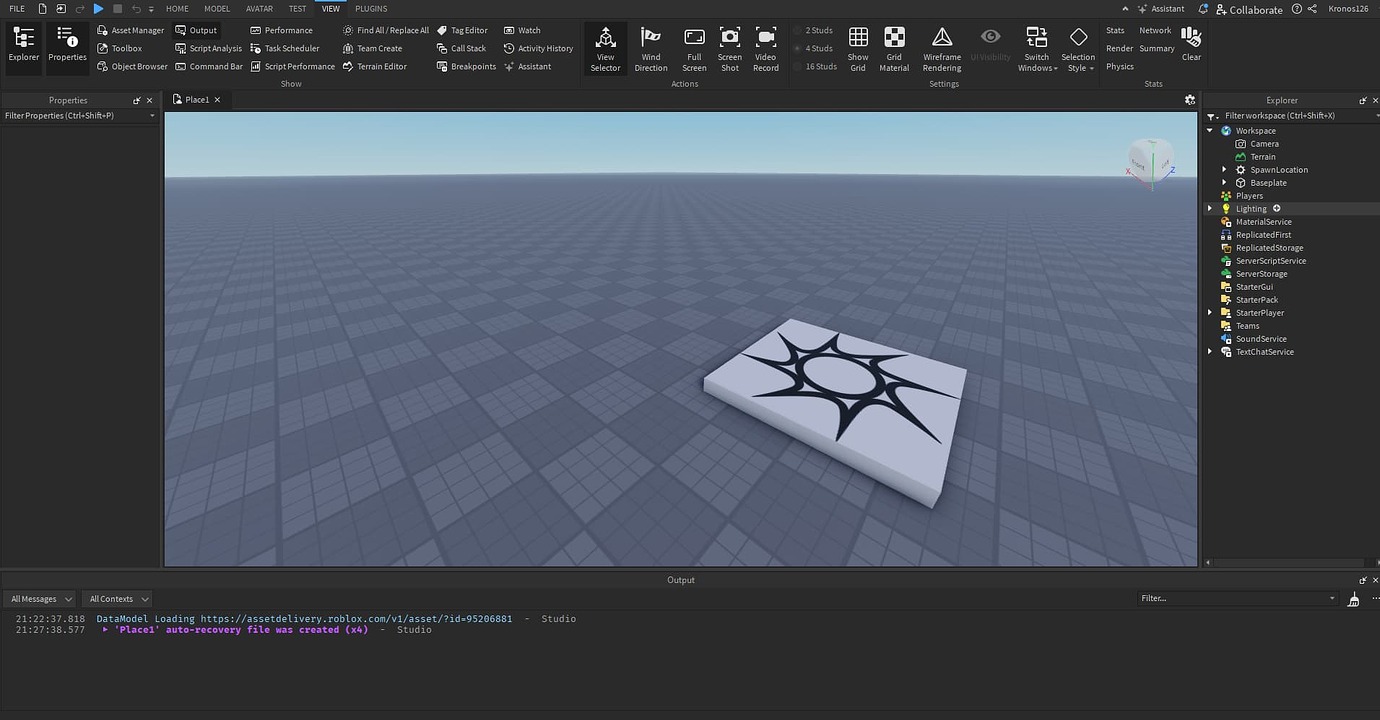Open the All Messages dropdown
Image resolution: width=1380 pixels, height=720 pixels.
38,598
